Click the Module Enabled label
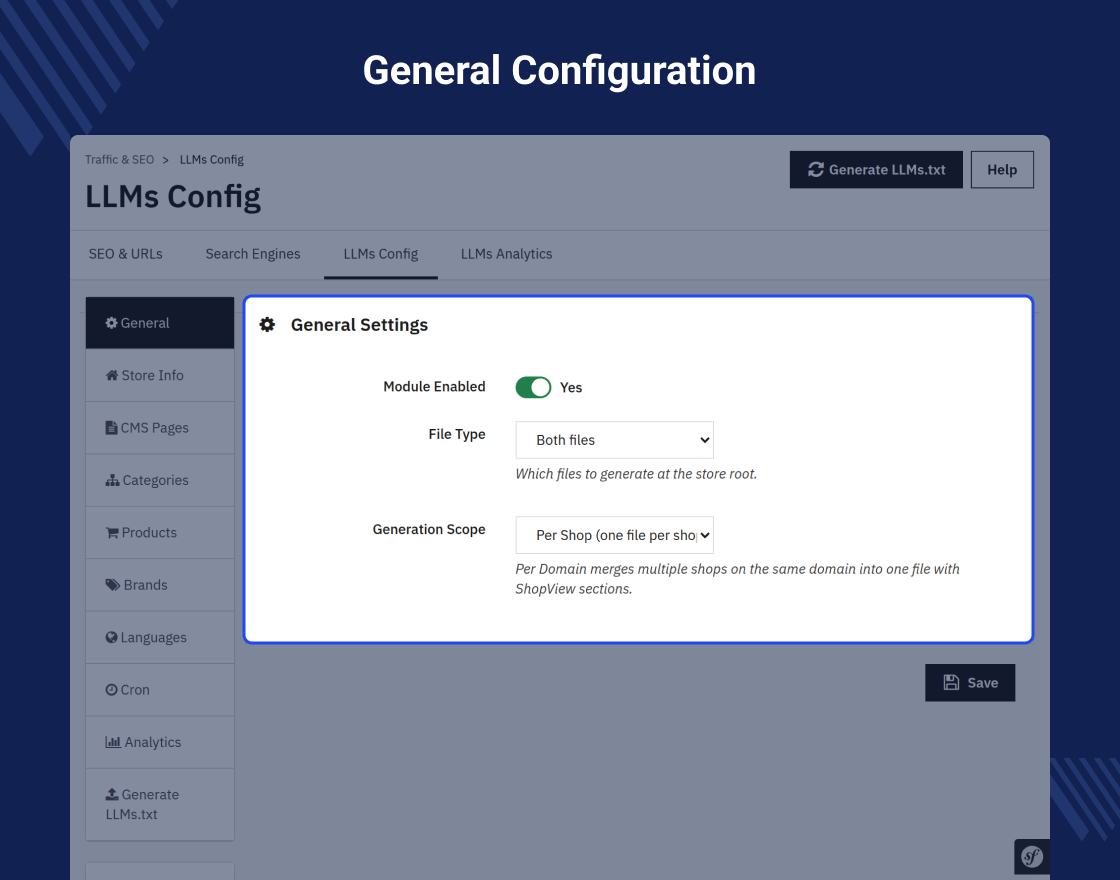 [x=434, y=386]
